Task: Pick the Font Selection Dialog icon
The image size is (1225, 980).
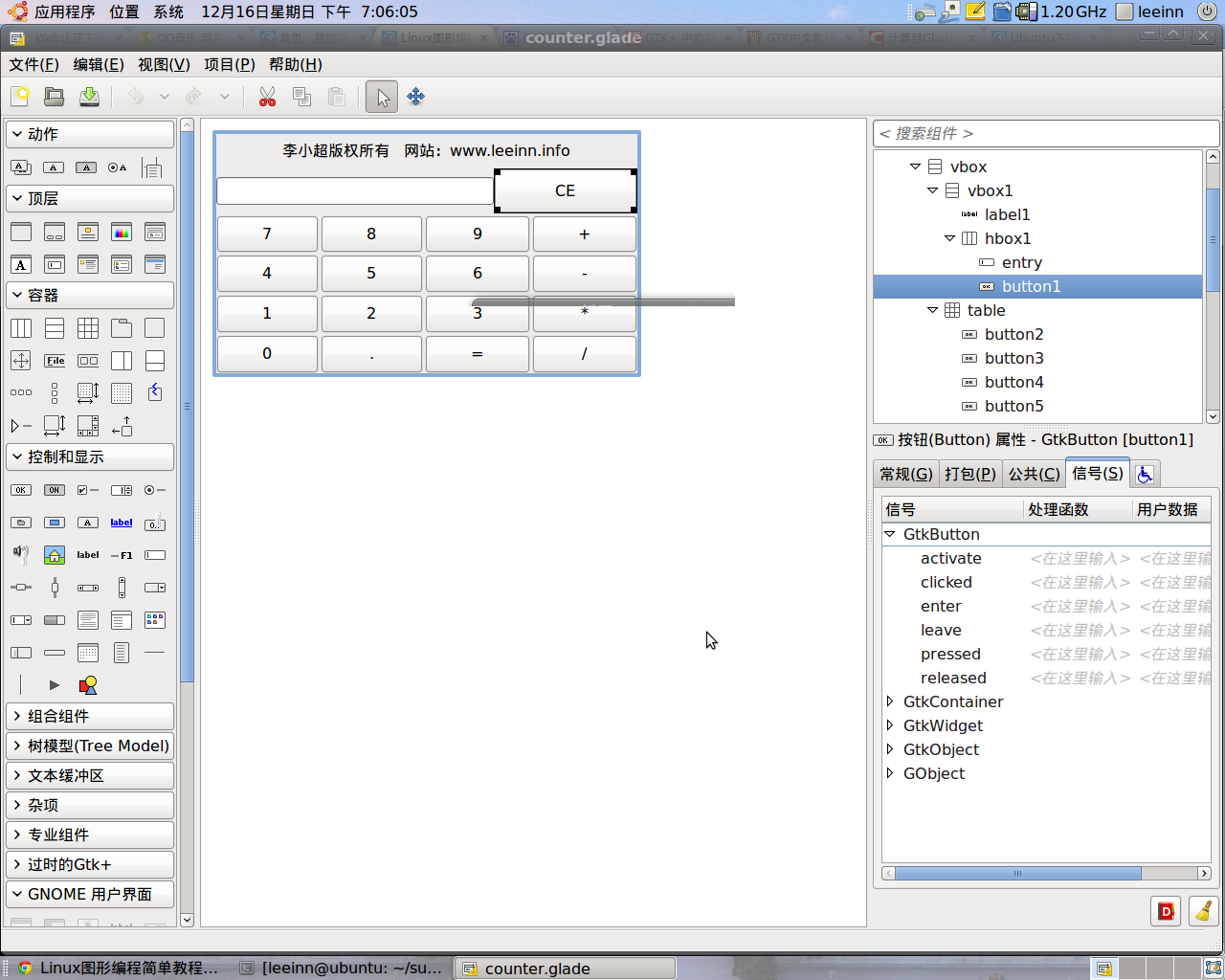Action: pyautogui.click(x=21, y=265)
